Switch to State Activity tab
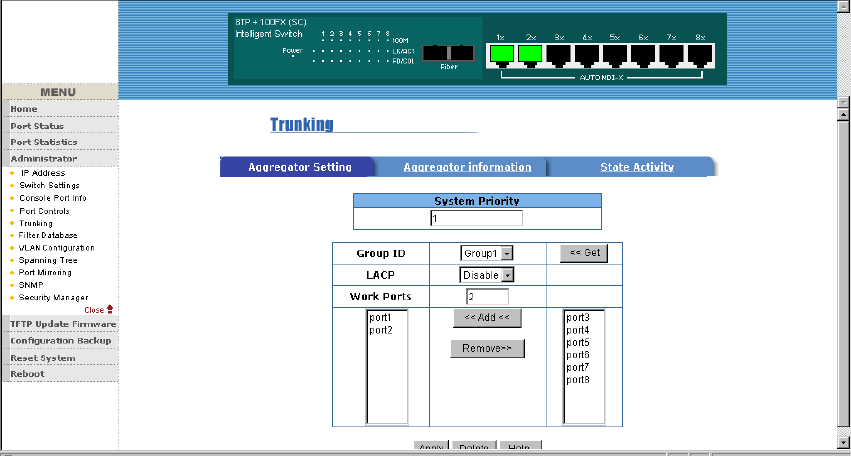The height and width of the screenshot is (456, 851). click(636, 167)
